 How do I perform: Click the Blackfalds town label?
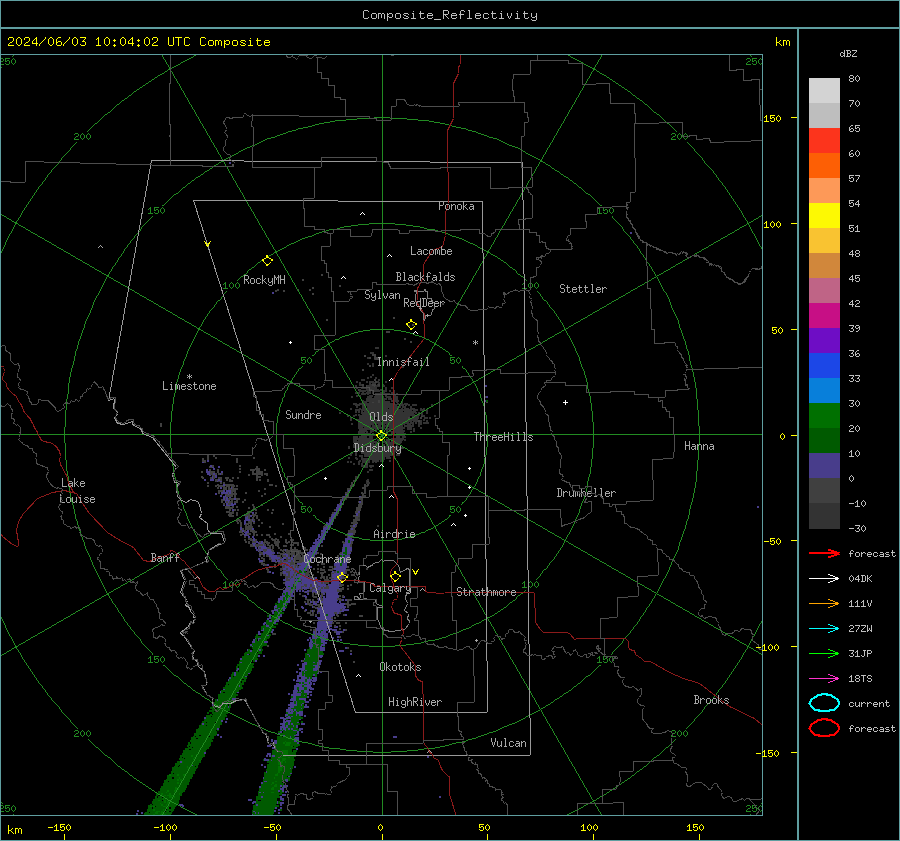pyautogui.click(x=425, y=277)
